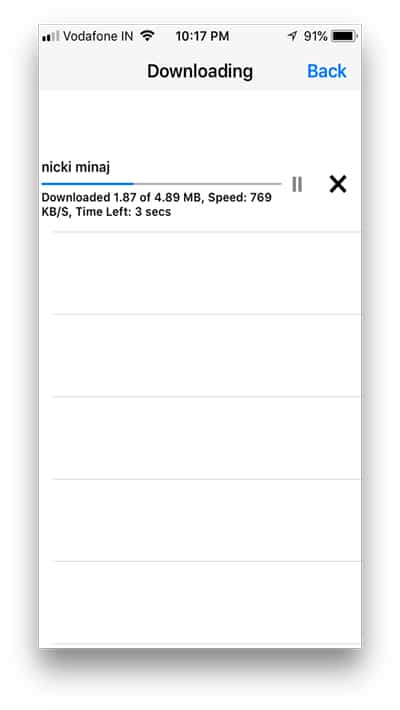Tap the location arrow icon
Screen dimensions: 400x710
pyautogui.click(x=293, y=36)
